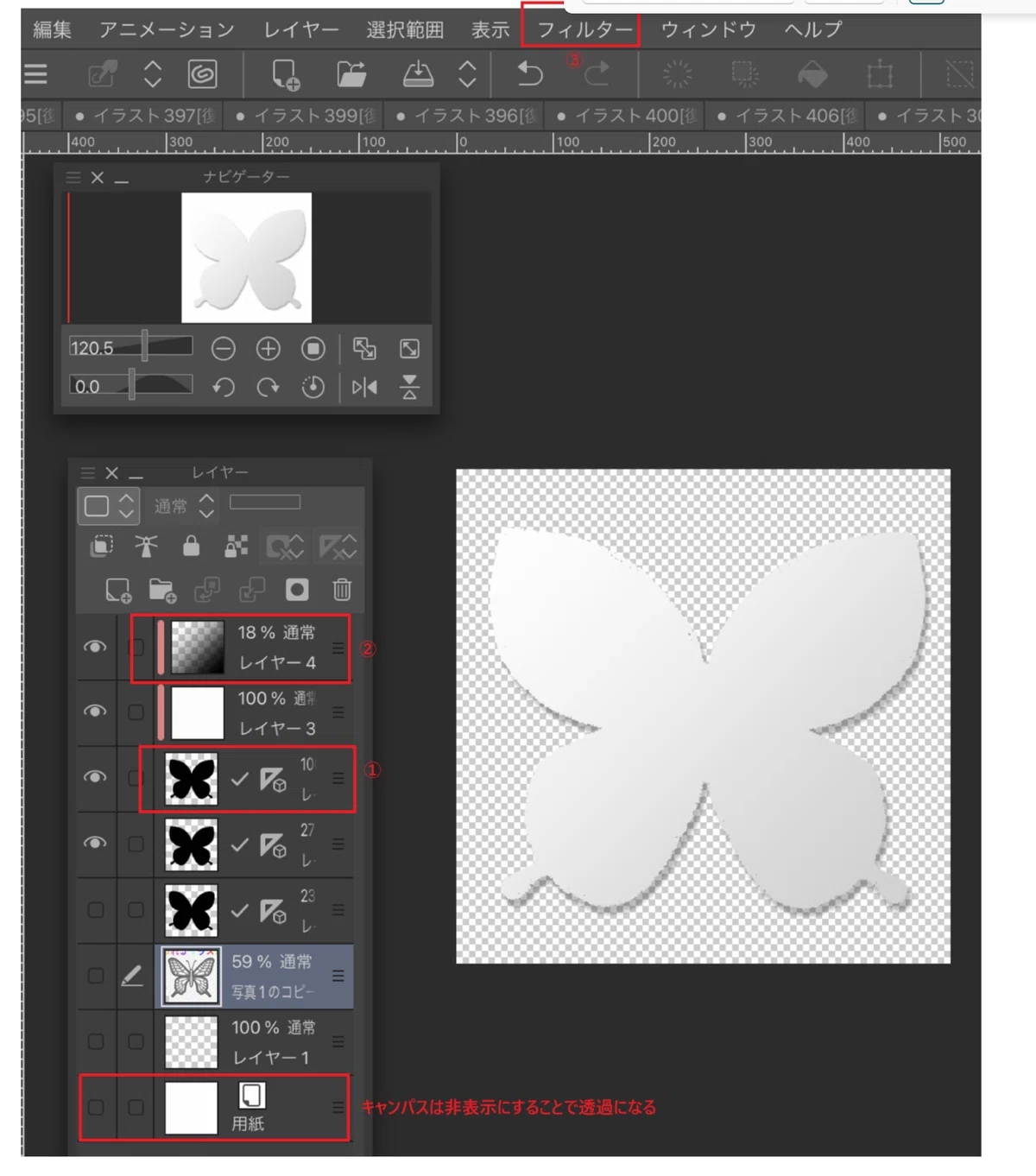The image size is (1036, 1176).
Task: Set Navigator zoom to 100% icon
Action: [x=313, y=349]
